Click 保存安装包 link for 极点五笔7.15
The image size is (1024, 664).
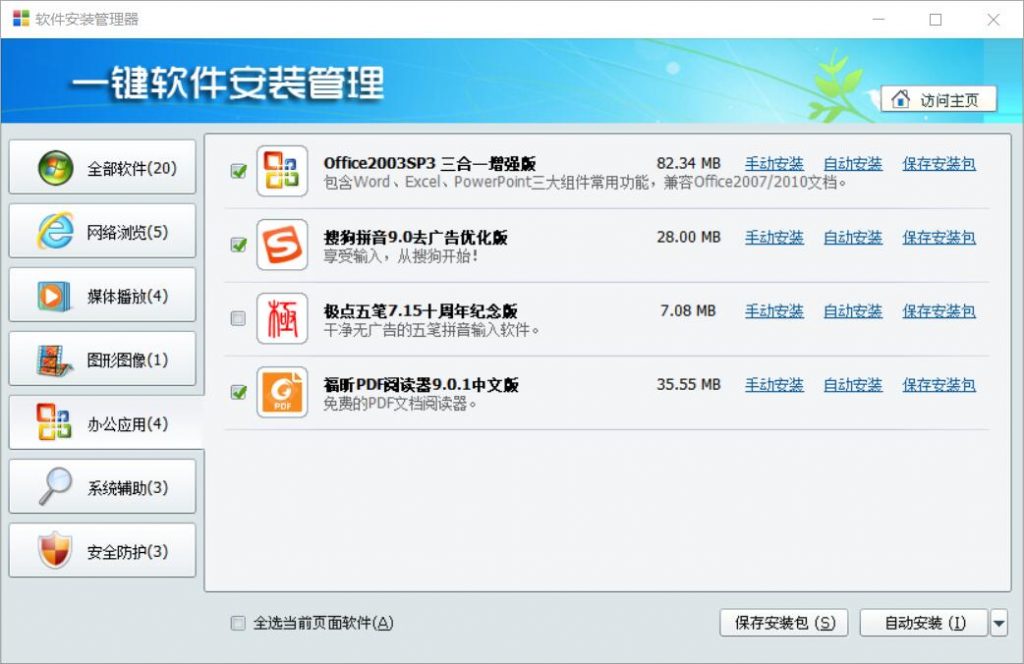(x=939, y=311)
